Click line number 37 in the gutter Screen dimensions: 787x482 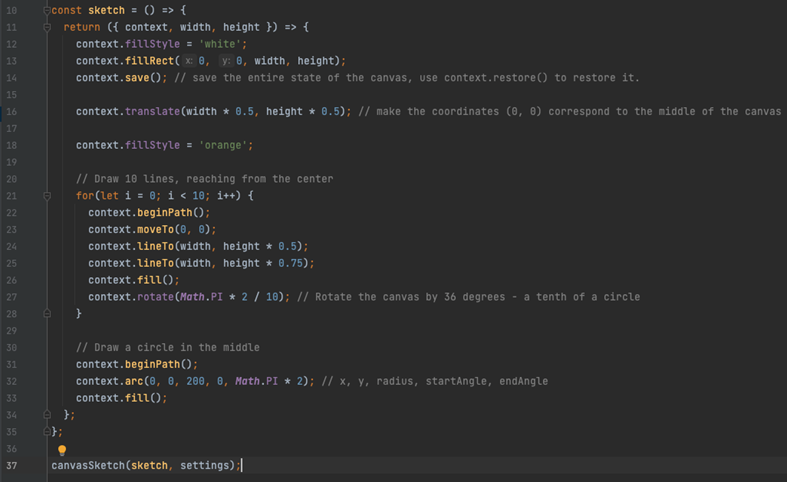click(12, 465)
